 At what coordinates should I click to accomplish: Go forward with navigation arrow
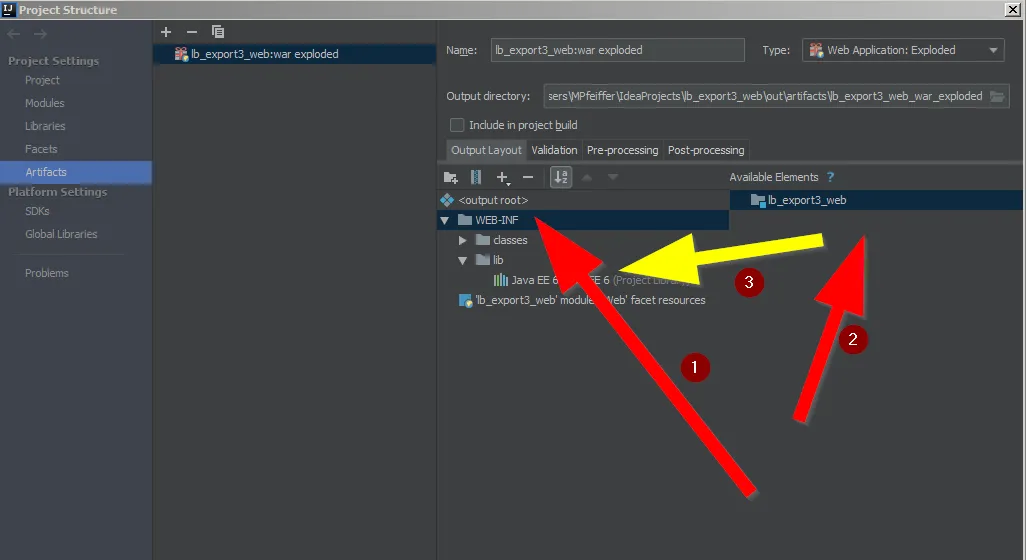click(40, 33)
